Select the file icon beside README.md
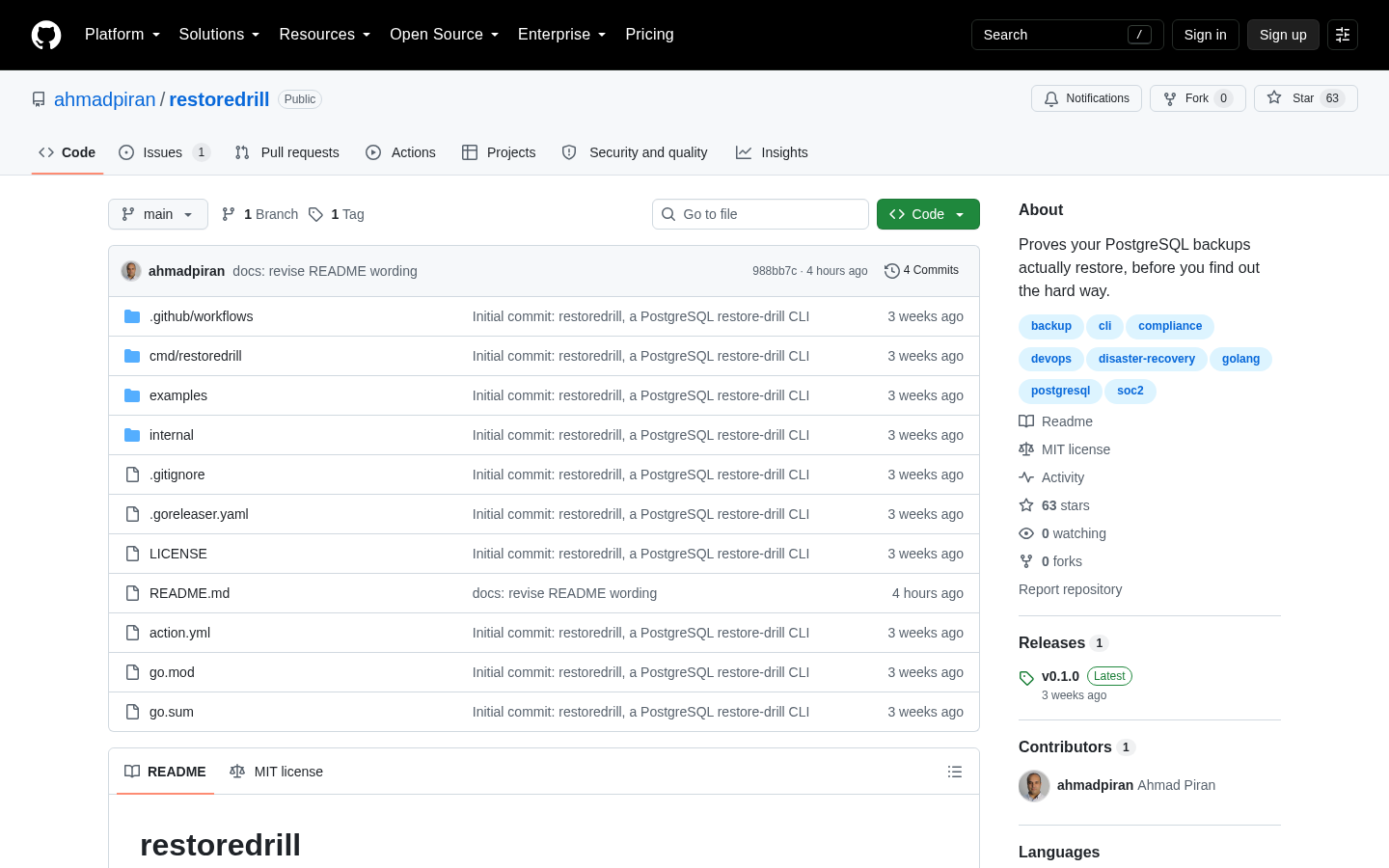The height and width of the screenshot is (868, 1389). coord(132,593)
